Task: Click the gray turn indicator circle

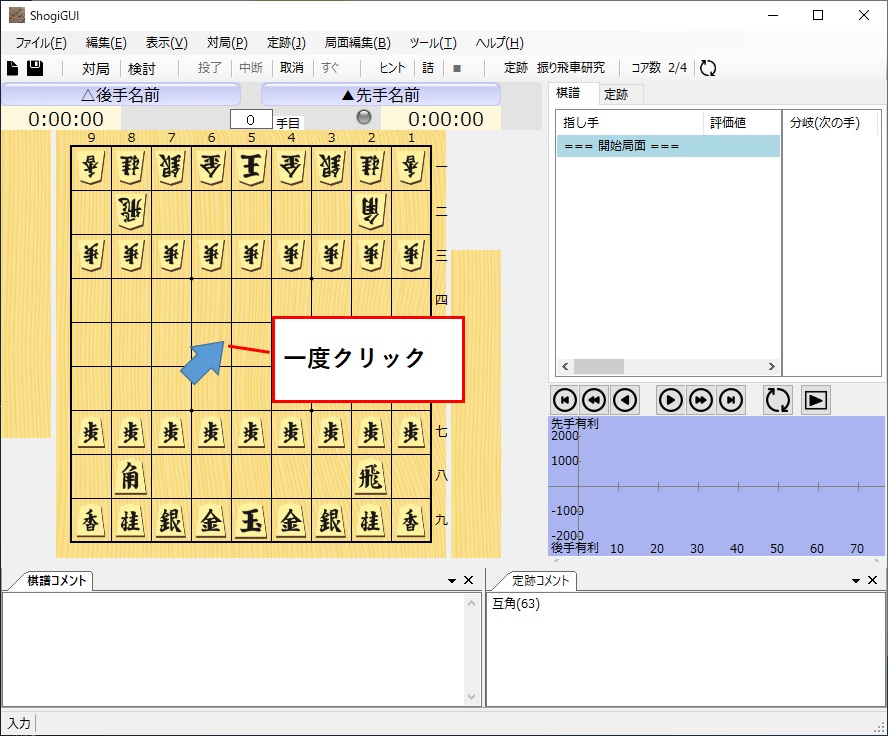Action: [364, 117]
